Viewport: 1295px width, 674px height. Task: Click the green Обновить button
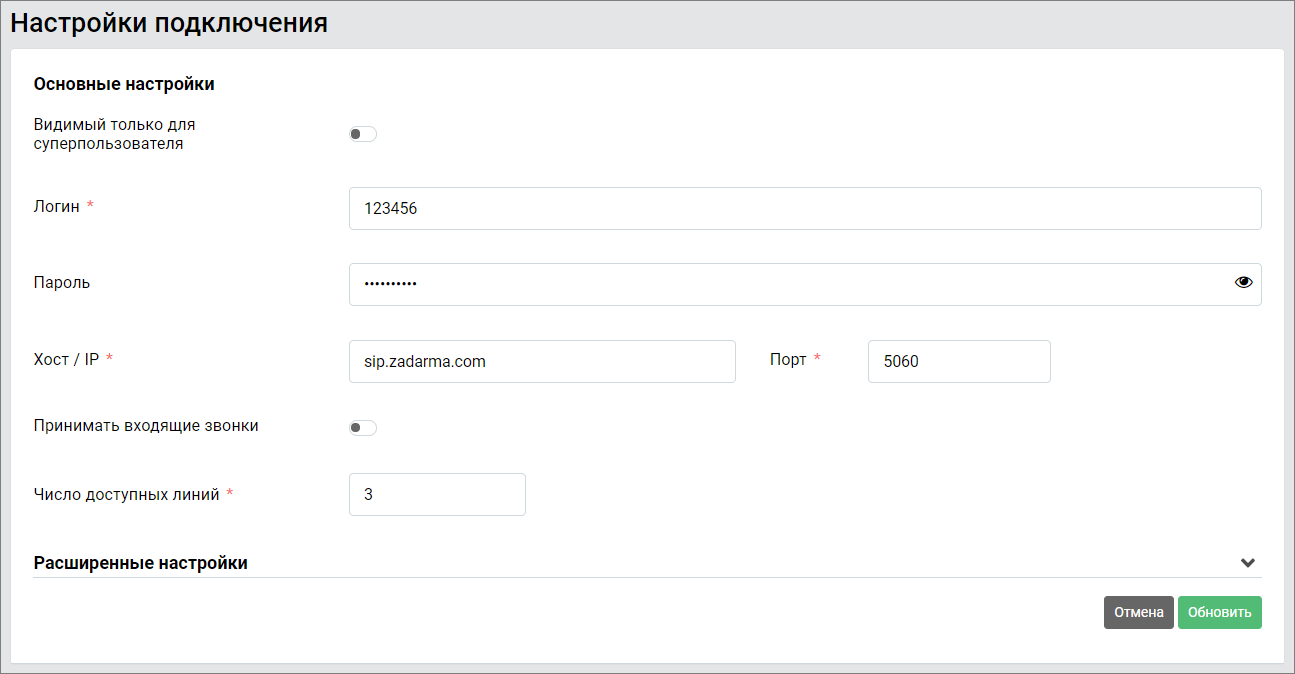(1219, 613)
